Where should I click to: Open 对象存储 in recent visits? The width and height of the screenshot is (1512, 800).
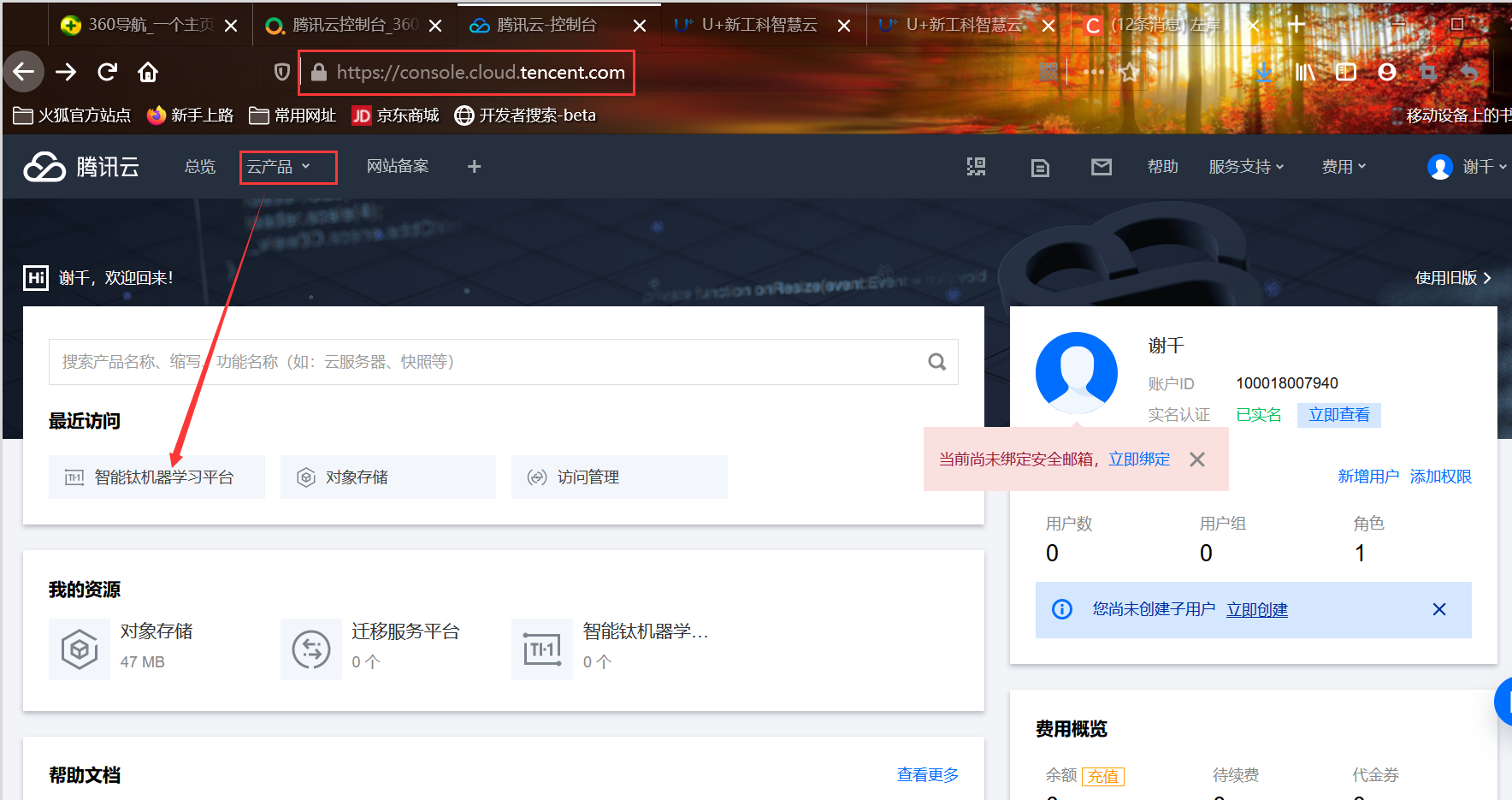pyautogui.click(x=388, y=477)
